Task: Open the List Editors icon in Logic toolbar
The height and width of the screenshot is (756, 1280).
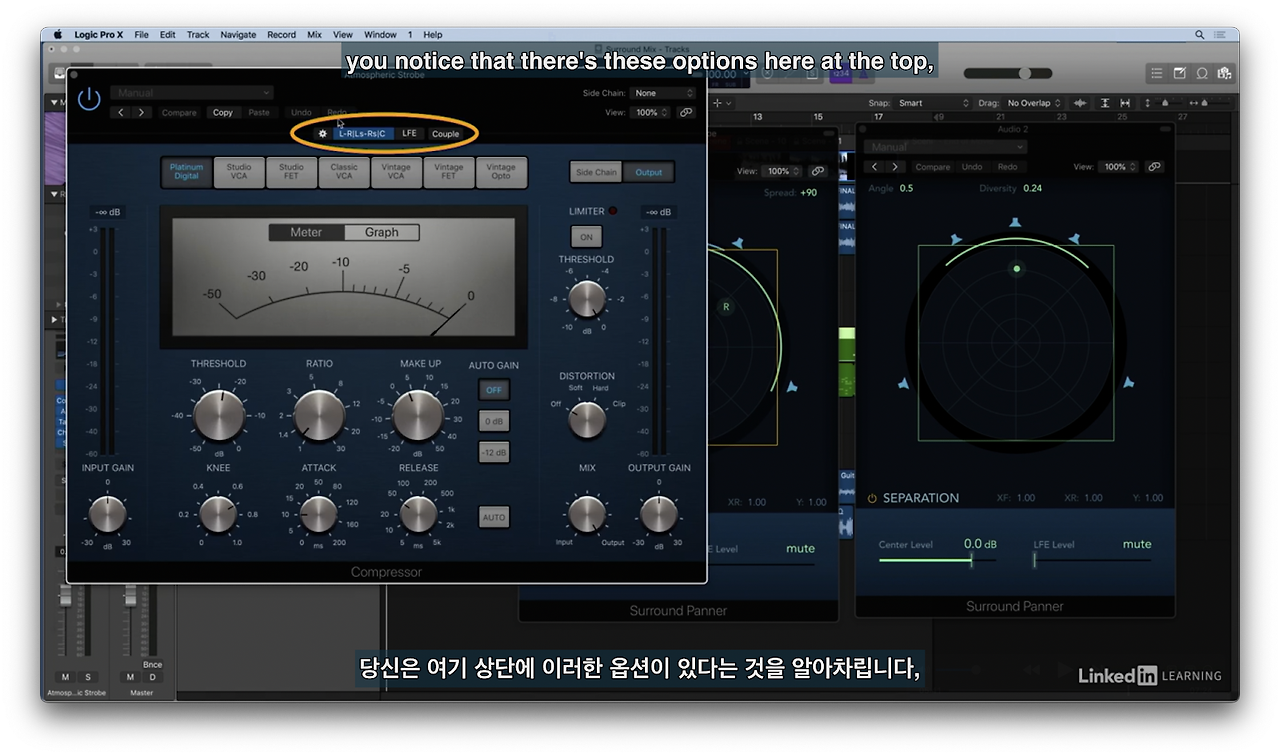Action: tap(1157, 73)
